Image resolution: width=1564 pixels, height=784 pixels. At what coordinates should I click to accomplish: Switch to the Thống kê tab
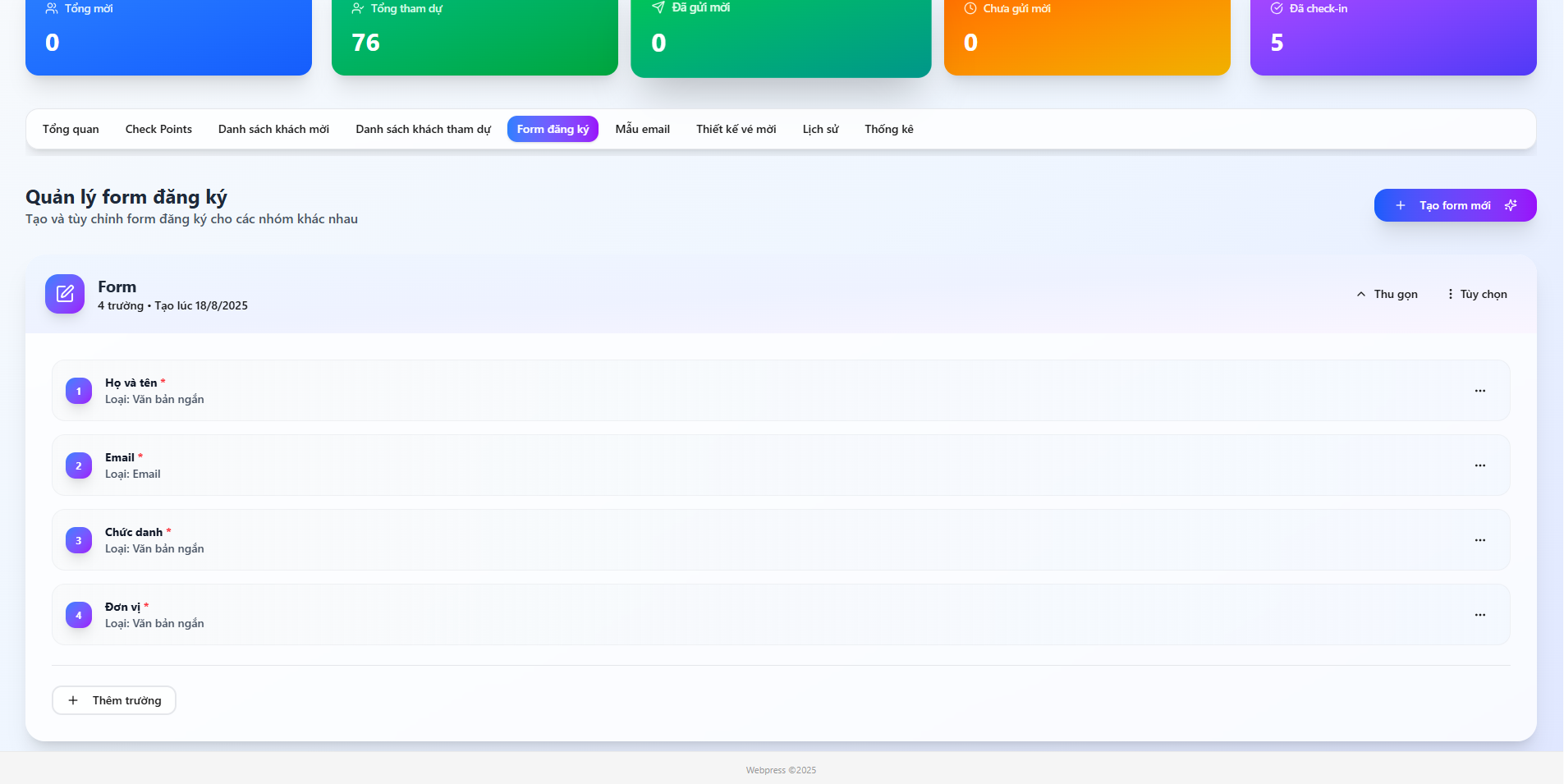click(888, 129)
